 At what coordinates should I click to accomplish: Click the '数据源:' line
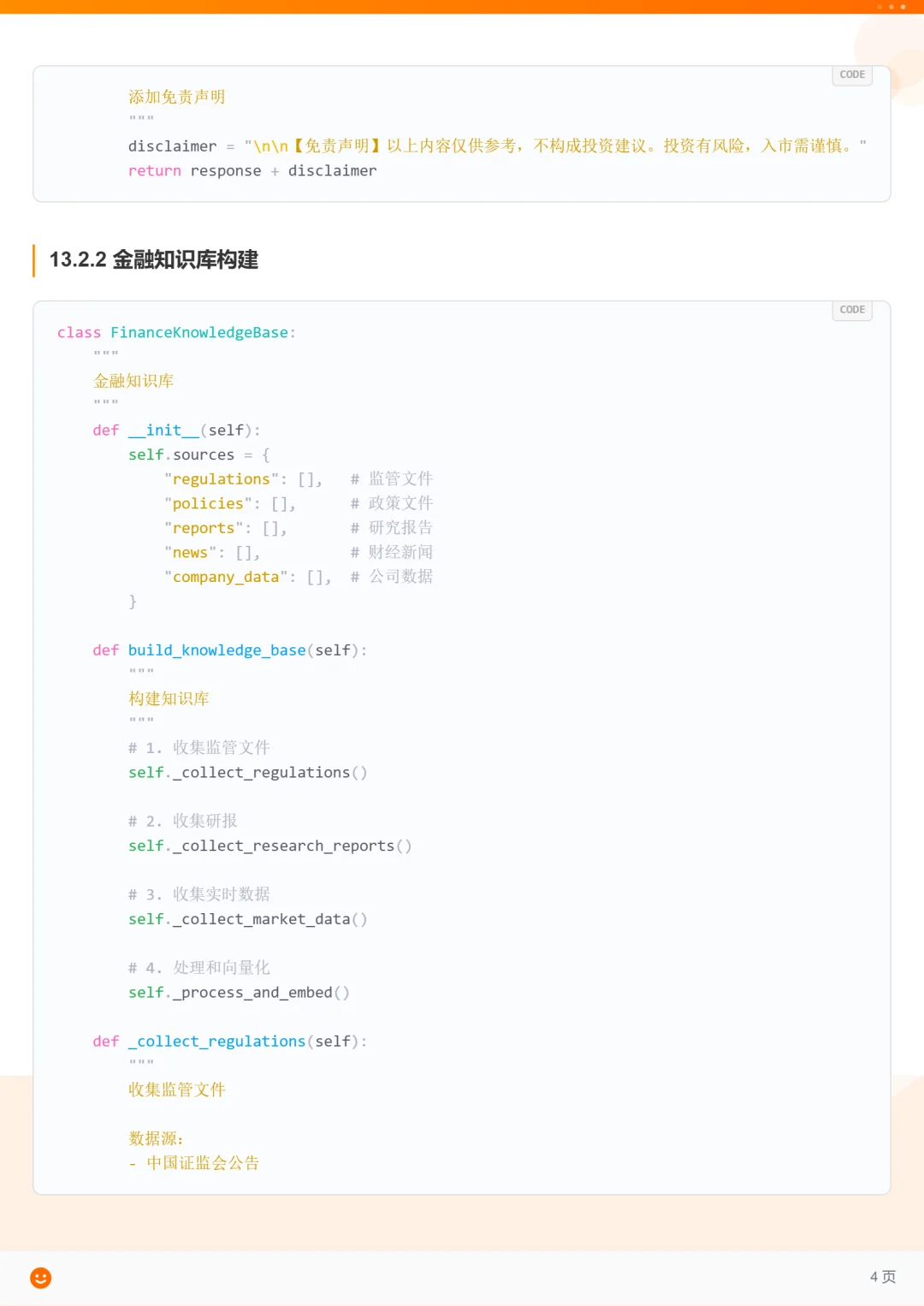pyautogui.click(x=156, y=1138)
